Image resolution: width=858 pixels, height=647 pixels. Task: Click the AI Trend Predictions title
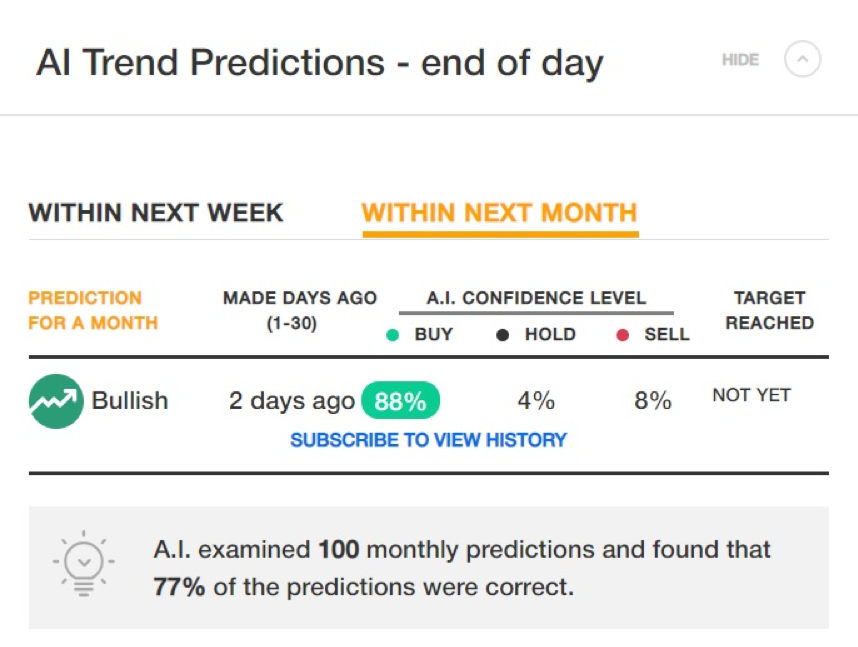[x=320, y=62]
